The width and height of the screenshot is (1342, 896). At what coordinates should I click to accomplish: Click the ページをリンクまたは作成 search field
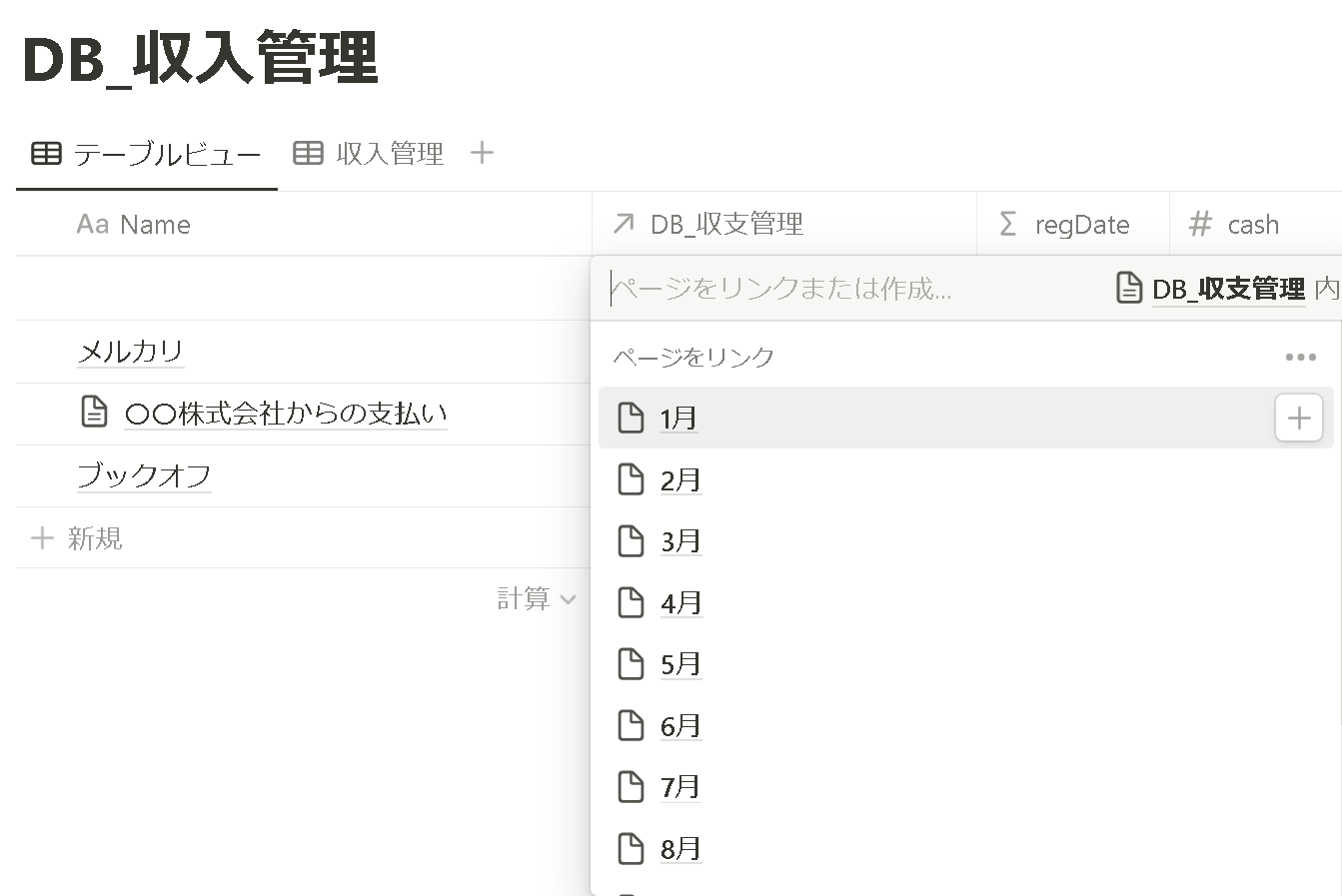click(x=779, y=289)
